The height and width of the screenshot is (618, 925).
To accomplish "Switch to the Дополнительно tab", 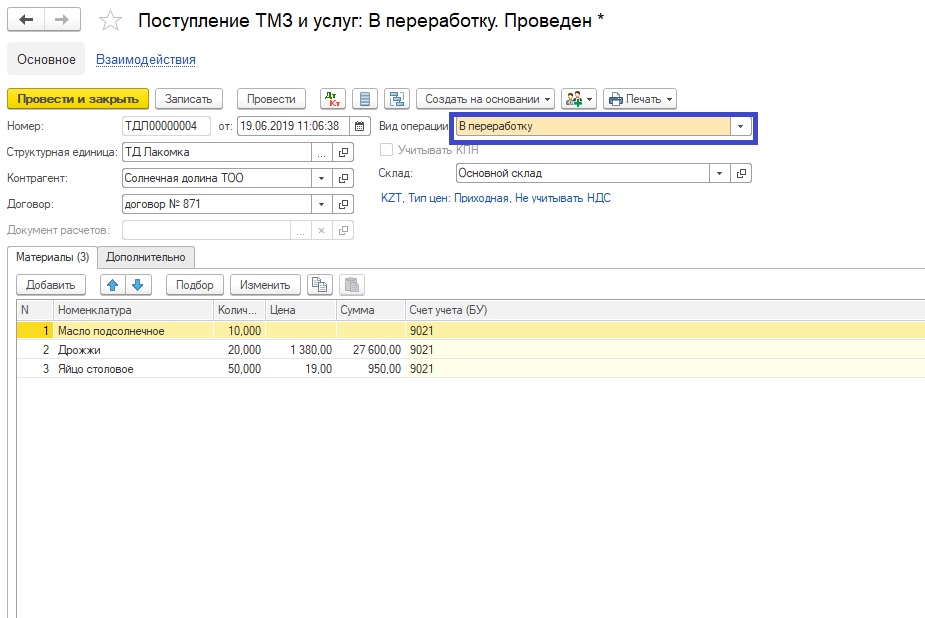I will click(x=146, y=257).
